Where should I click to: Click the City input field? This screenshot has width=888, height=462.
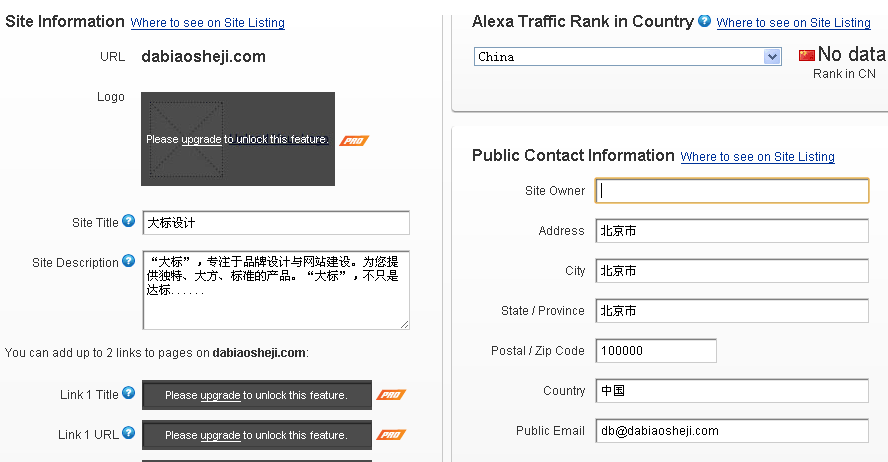click(x=732, y=271)
